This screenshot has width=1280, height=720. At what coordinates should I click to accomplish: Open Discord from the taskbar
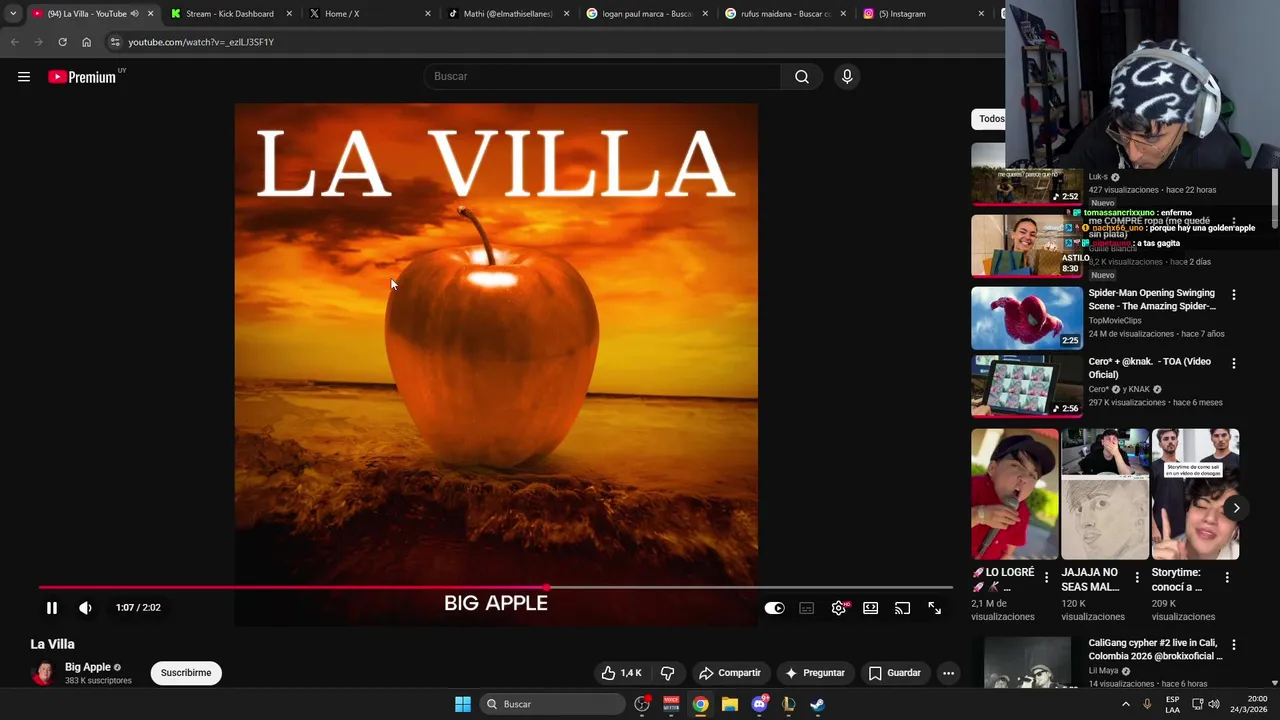coord(759,704)
